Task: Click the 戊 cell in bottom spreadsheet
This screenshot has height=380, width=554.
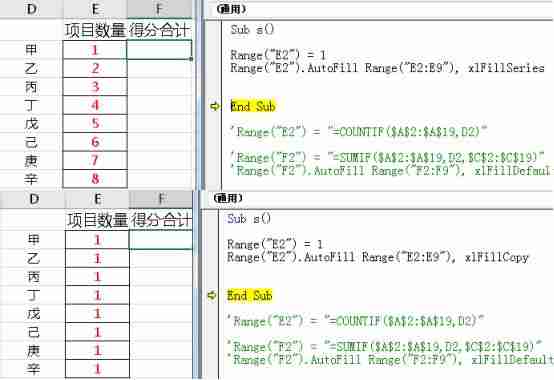Action: [x=34, y=313]
